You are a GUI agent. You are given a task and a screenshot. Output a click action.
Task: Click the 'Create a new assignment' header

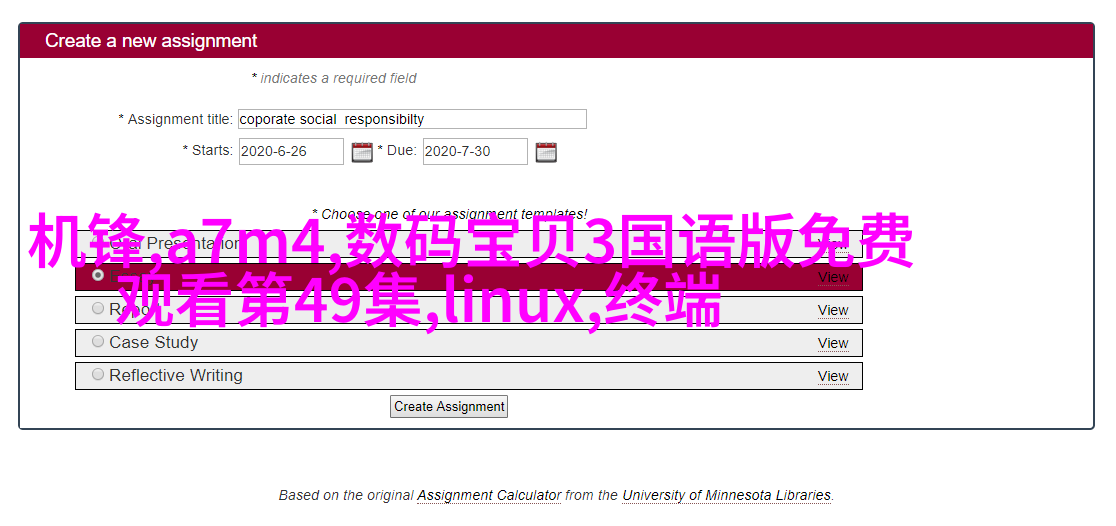pyautogui.click(x=151, y=41)
